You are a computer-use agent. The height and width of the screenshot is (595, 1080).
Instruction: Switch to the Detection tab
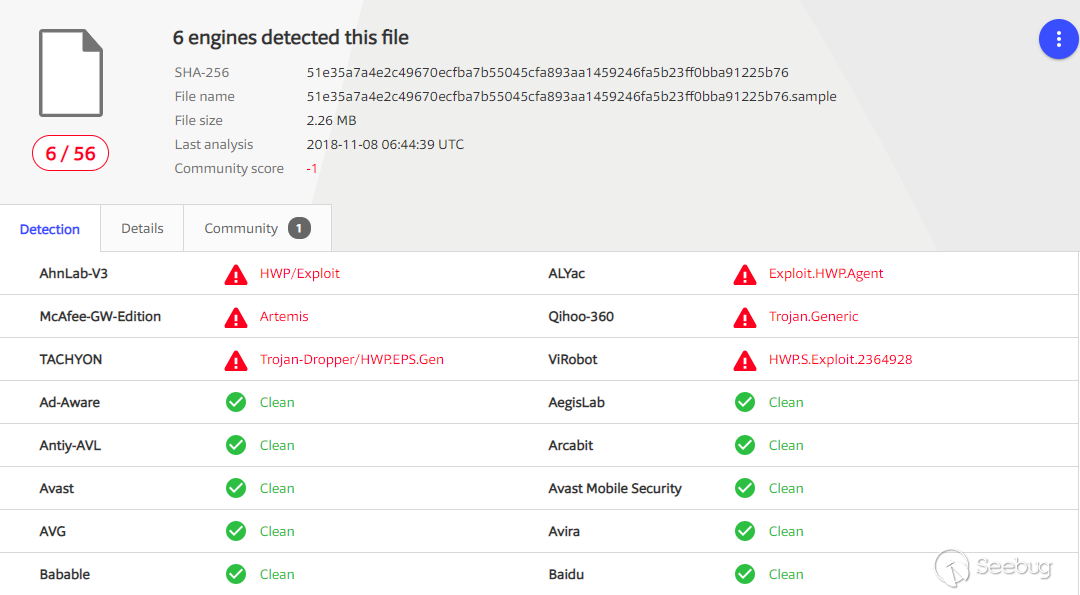click(x=50, y=229)
